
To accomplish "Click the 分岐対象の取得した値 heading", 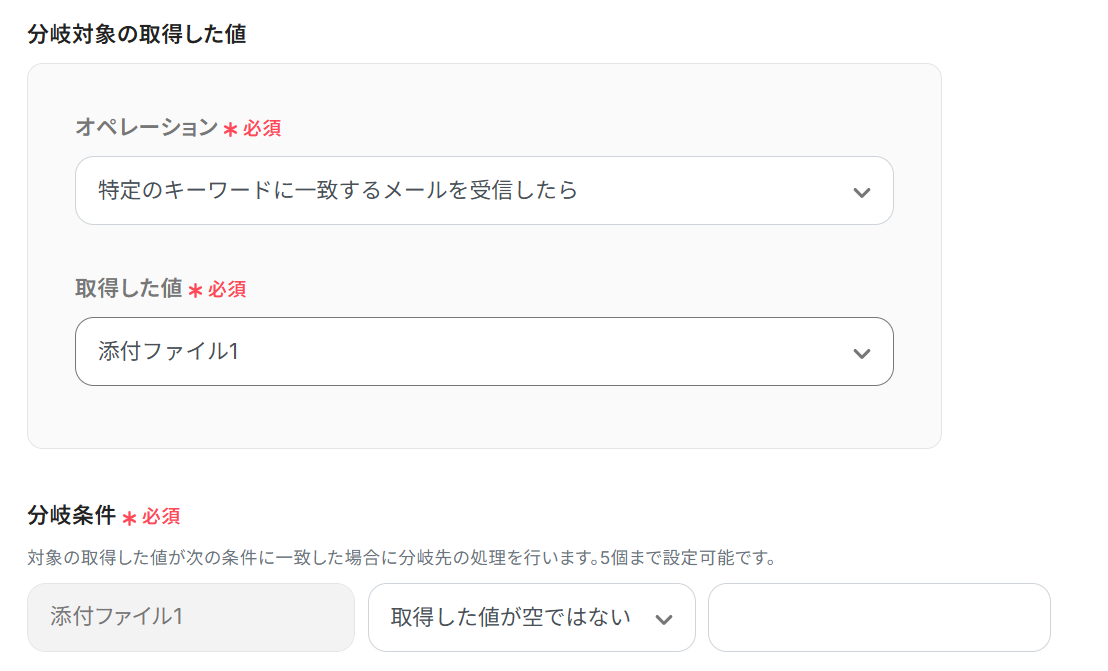I will coord(137,35).
